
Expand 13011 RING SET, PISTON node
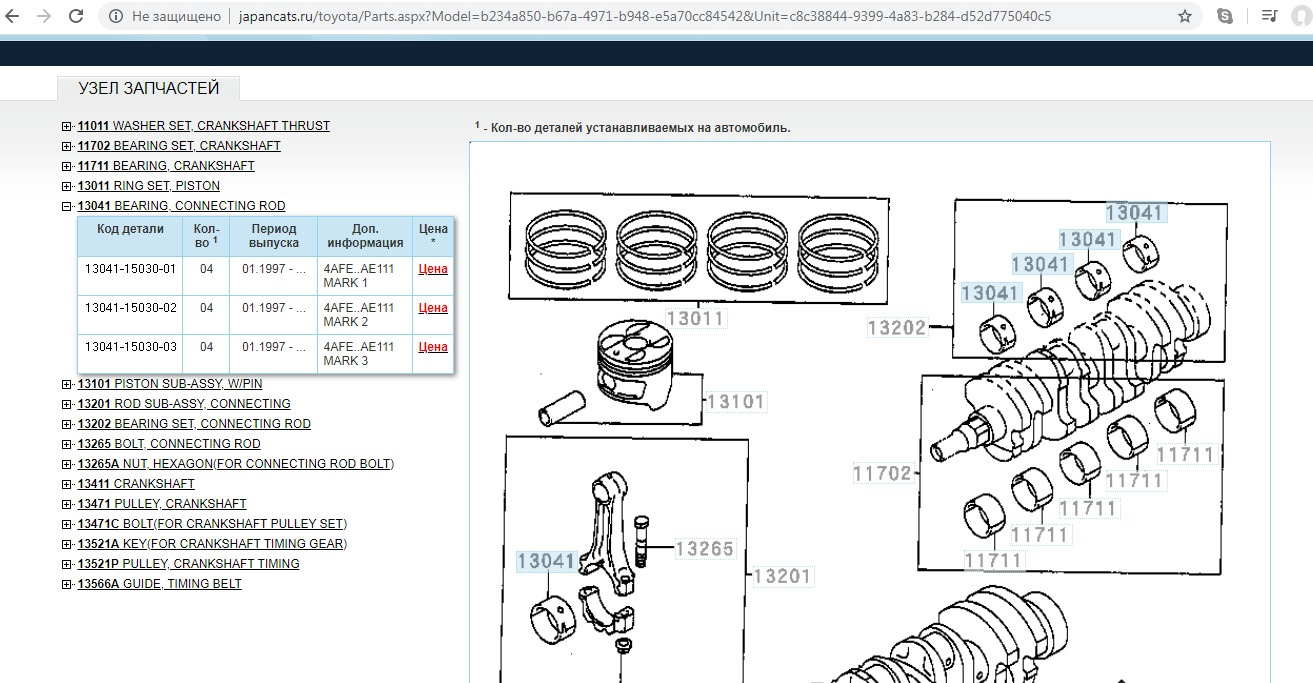coord(67,186)
